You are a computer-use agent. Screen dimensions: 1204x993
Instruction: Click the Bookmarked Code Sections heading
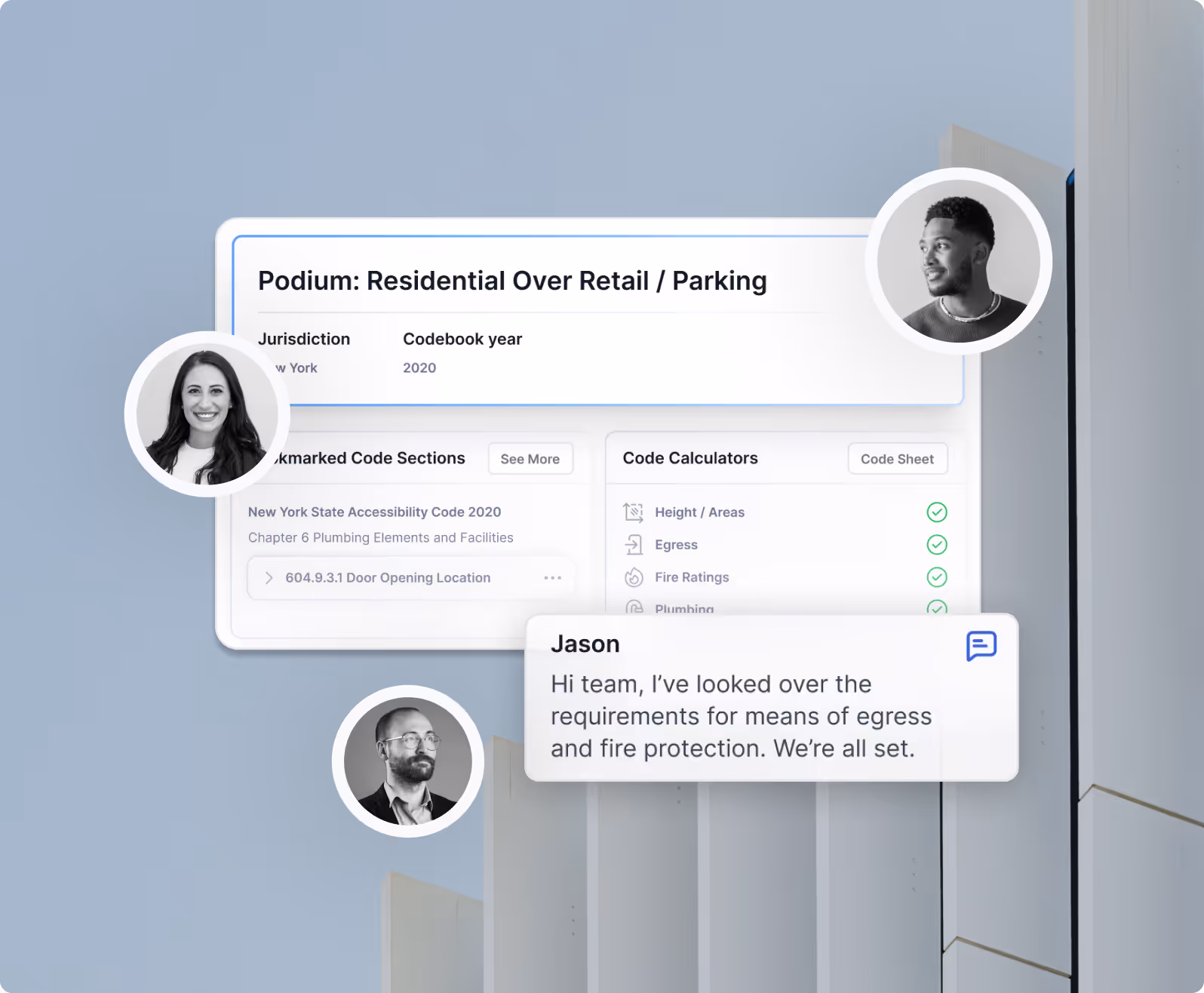(370, 458)
